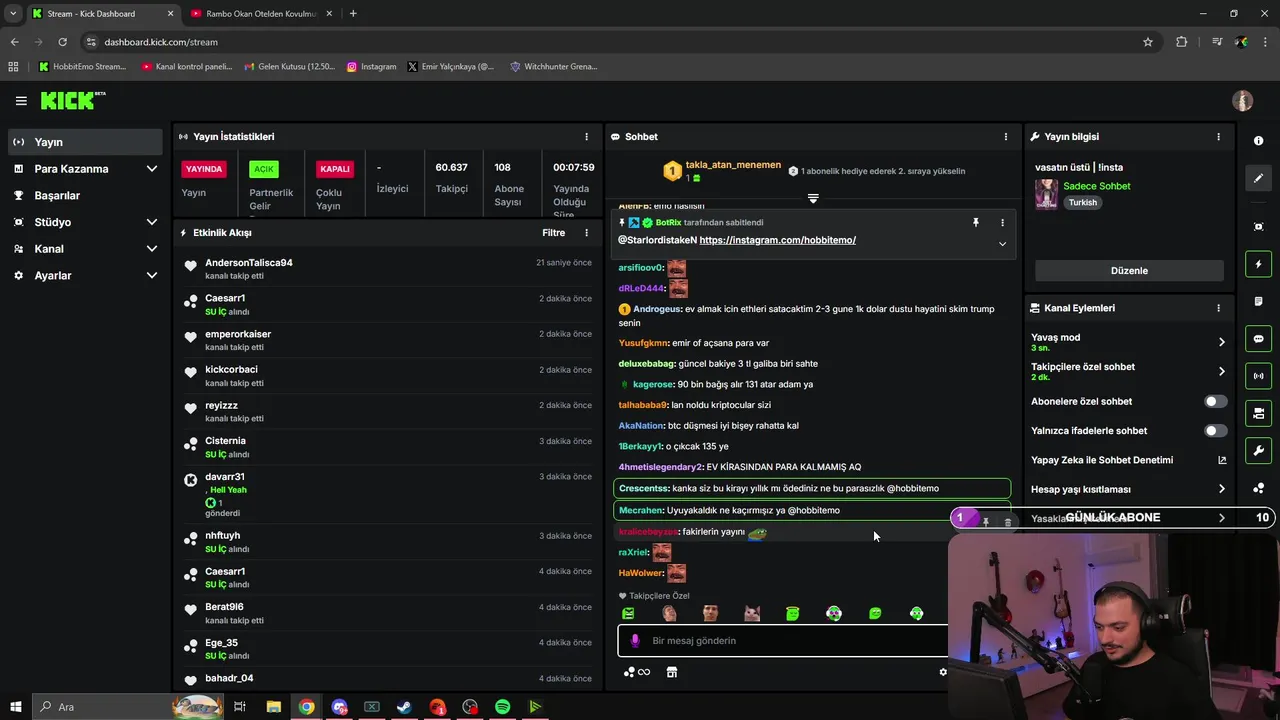
Task: Click the Filtre button in Etkinlik Akışı
Action: tap(553, 233)
